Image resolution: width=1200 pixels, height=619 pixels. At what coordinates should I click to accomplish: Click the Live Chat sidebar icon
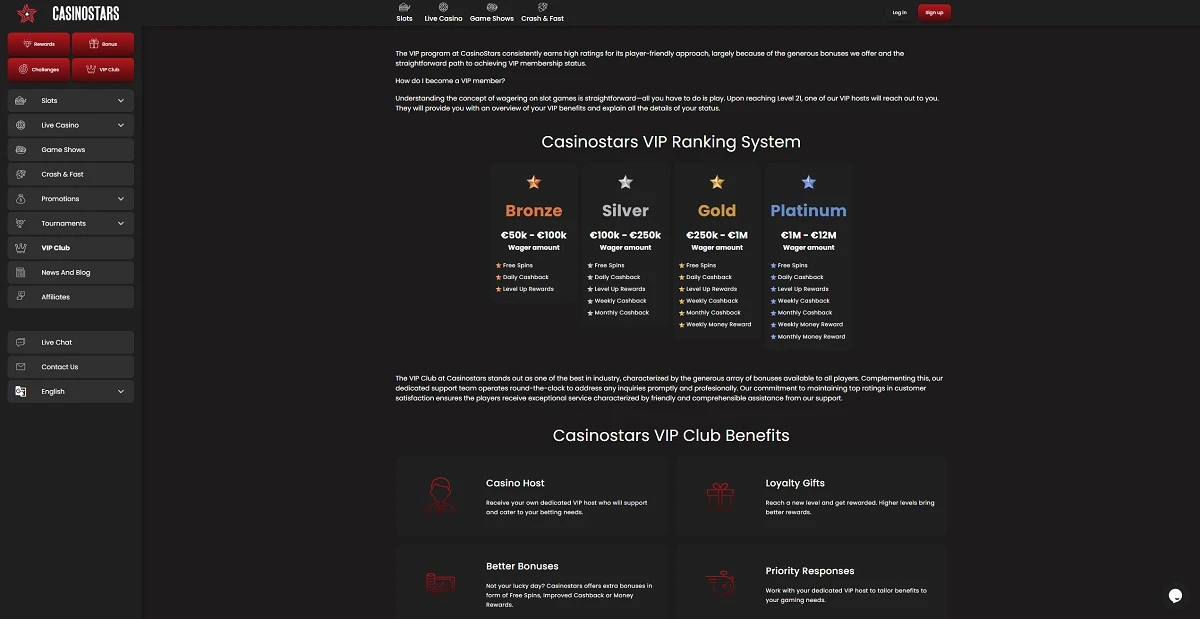[21, 342]
